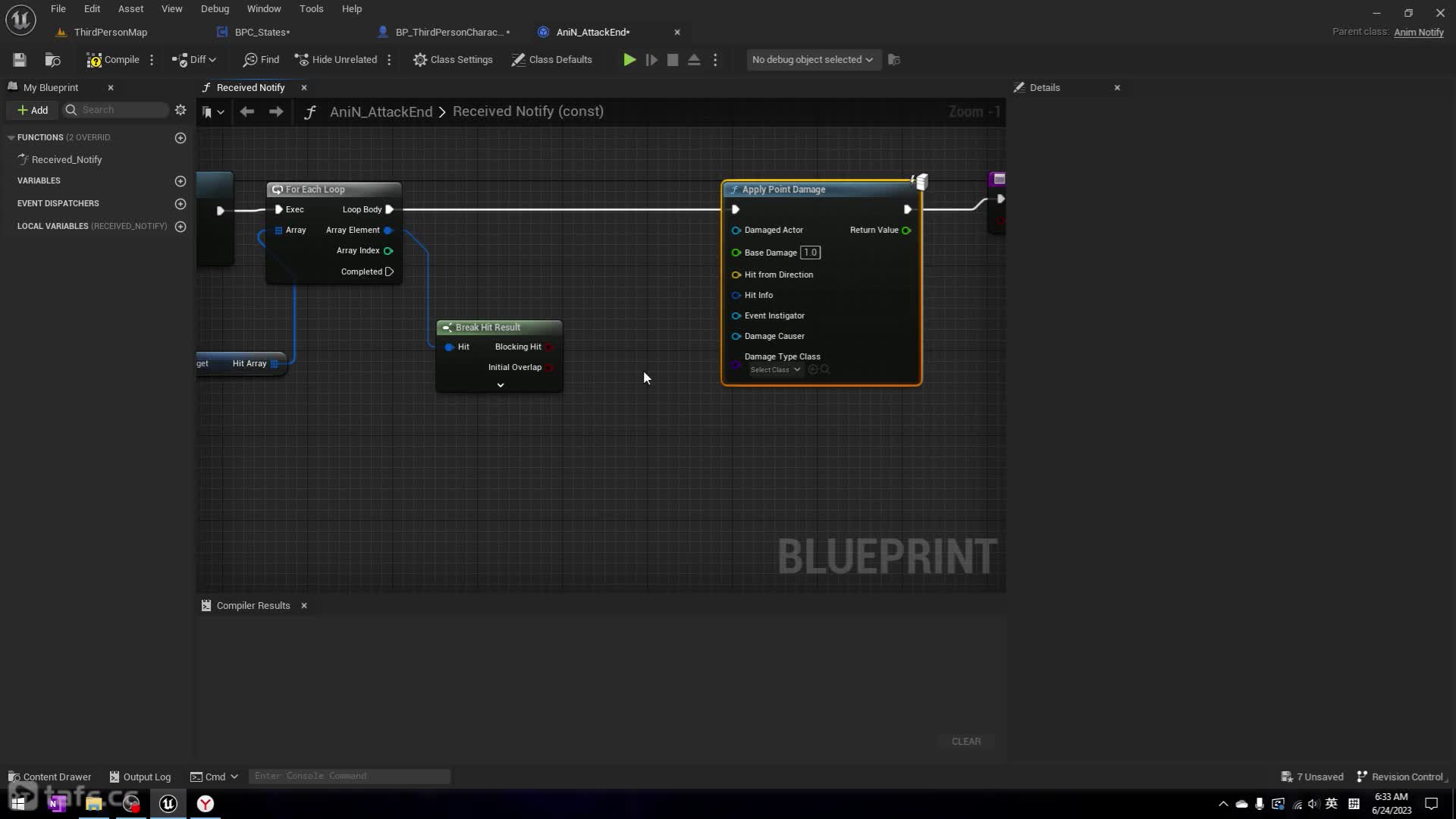Open the Anim Notify parent class link
Image resolution: width=1456 pixels, height=819 pixels.
point(1418,33)
